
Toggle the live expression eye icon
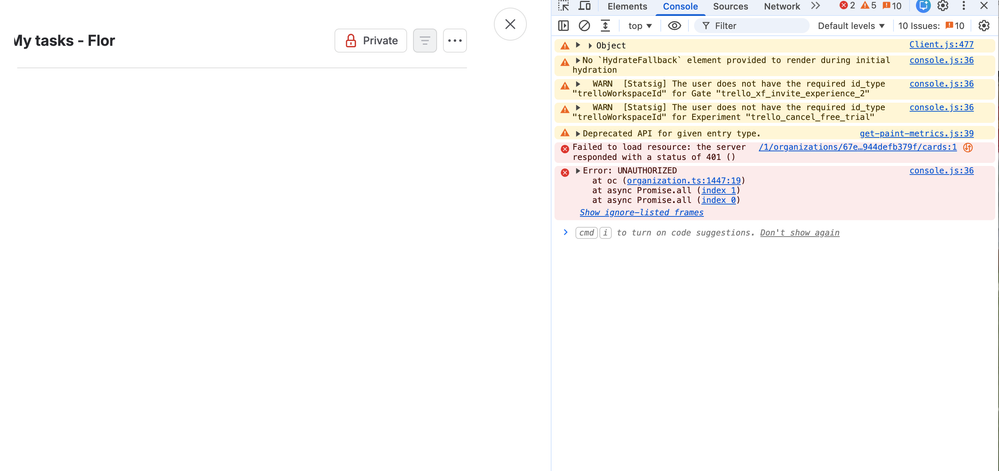coord(675,25)
